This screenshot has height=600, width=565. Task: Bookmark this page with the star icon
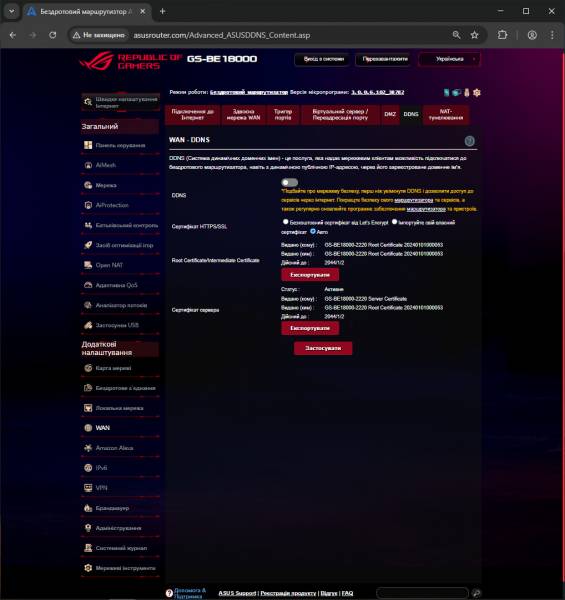click(x=474, y=35)
